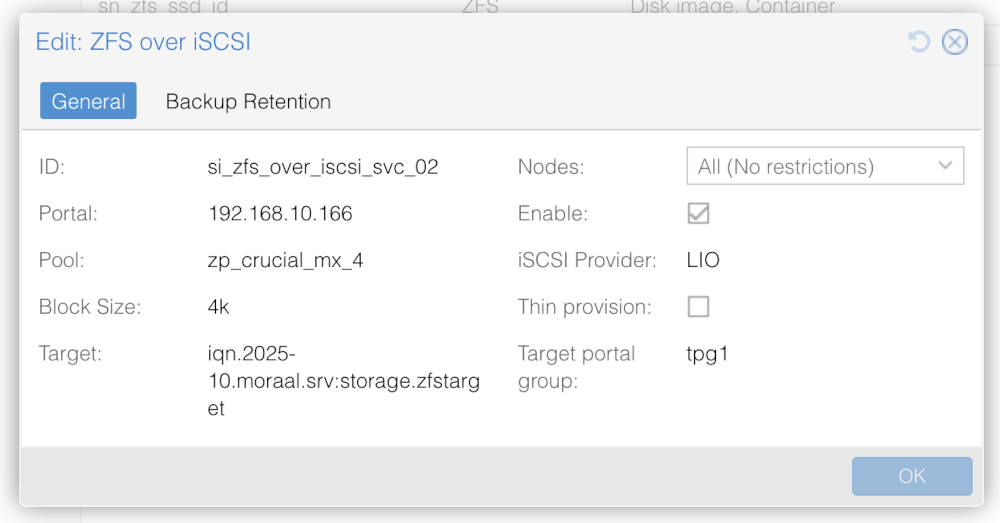Close the Edit ZFS over iSCSI dialog
1000x523 pixels.
(x=955, y=42)
